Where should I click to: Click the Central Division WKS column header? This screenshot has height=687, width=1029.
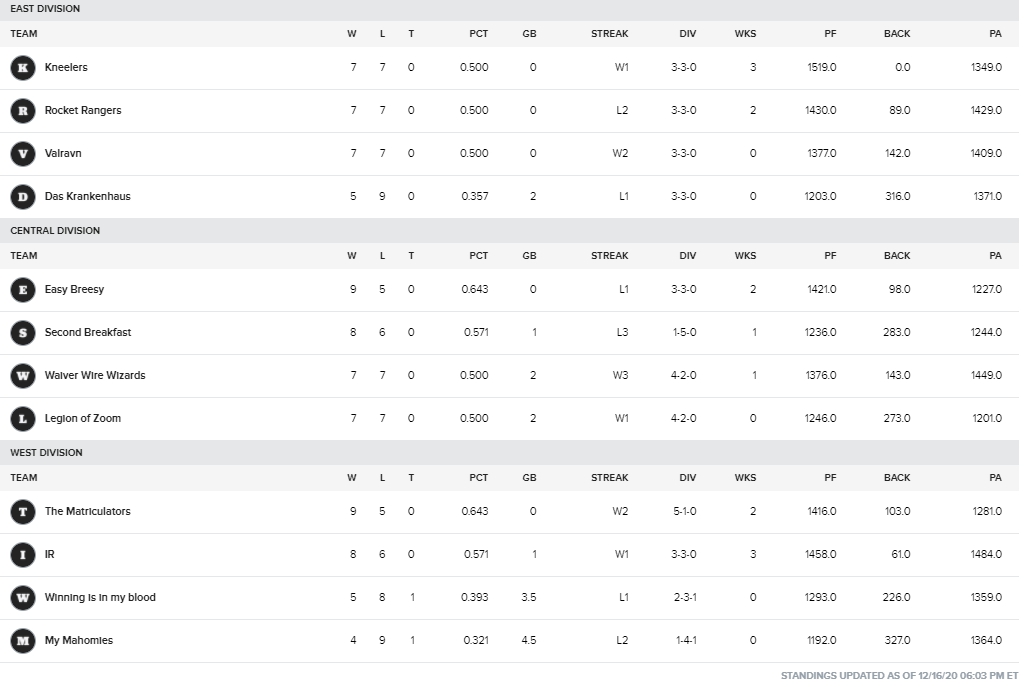click(745, 255)
